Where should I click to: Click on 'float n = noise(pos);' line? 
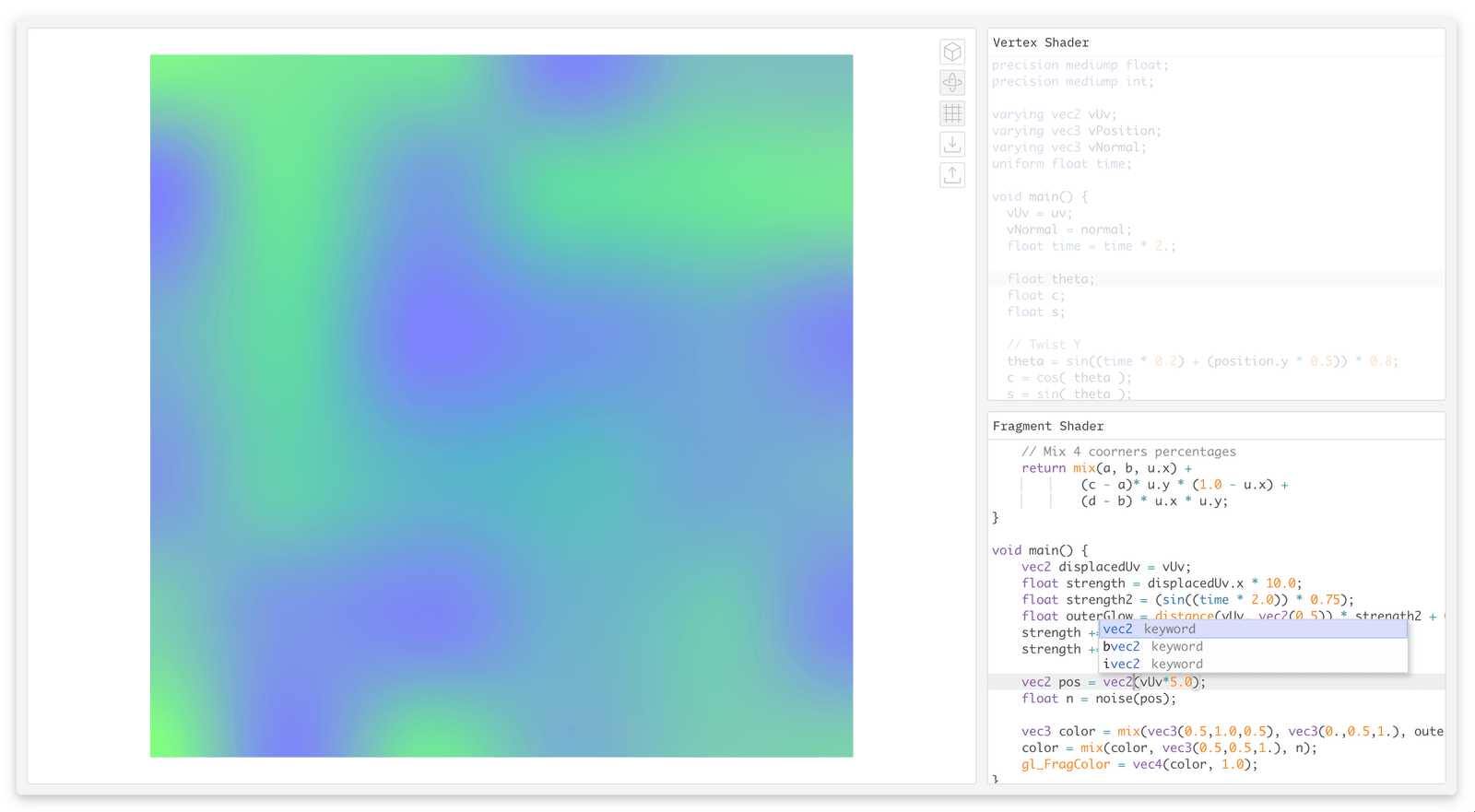(1098, 699)
